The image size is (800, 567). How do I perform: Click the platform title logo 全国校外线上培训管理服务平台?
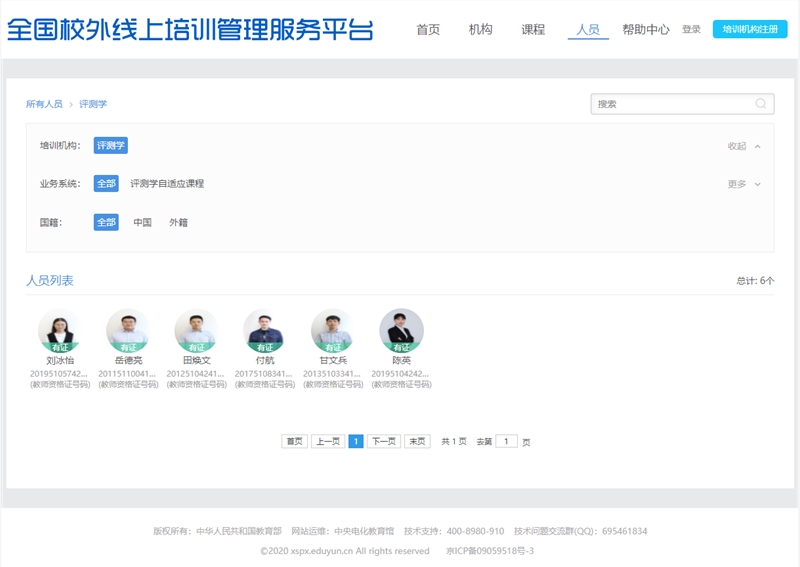(x=190, y=30)
